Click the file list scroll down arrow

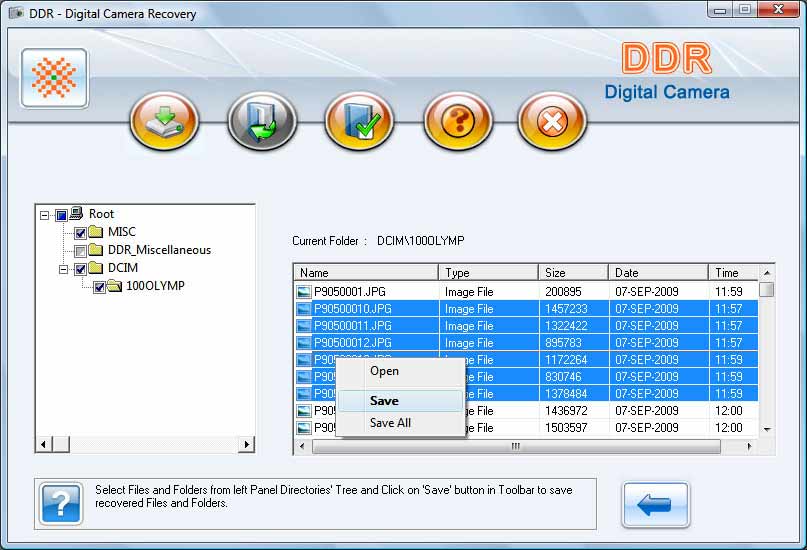767,429
